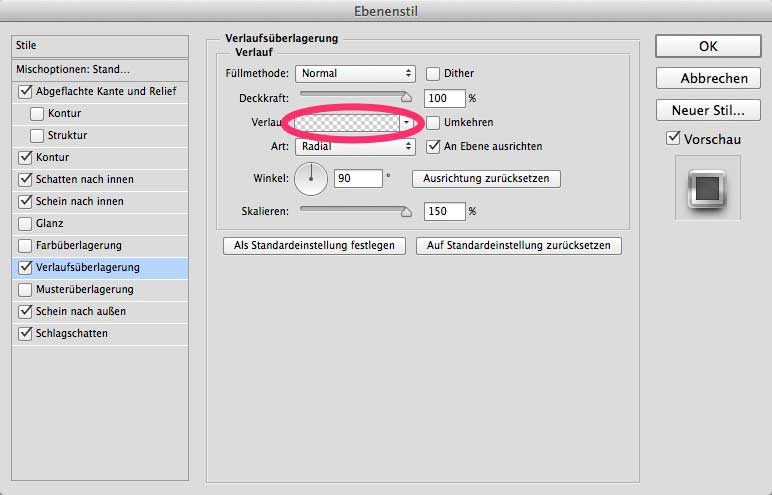Viewport: 772px width, 495px height.
Task: Open the Stile list entry
Action: tap(100, 45)
